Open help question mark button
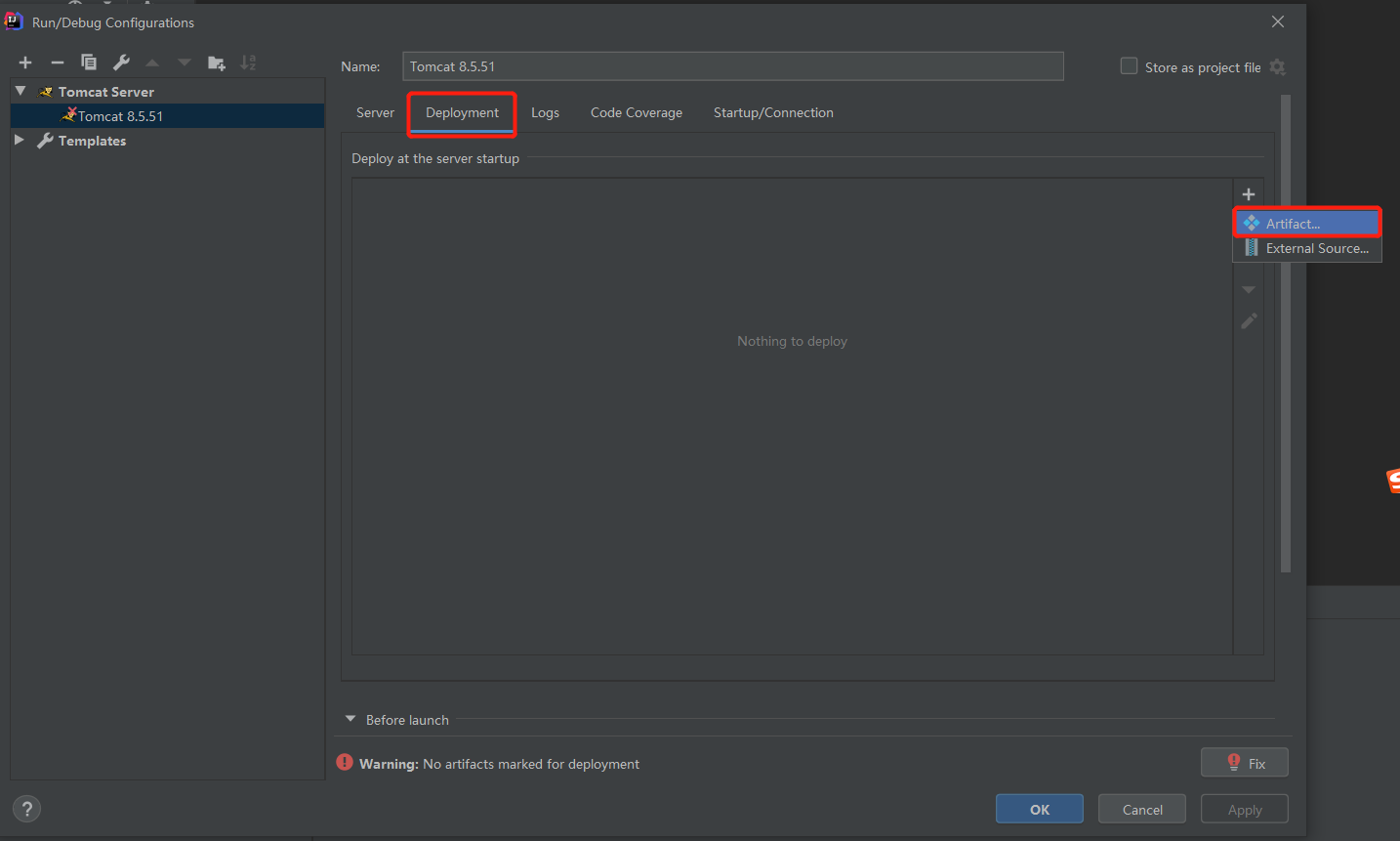The image size is (1400, 841). [x=27, y=809]
